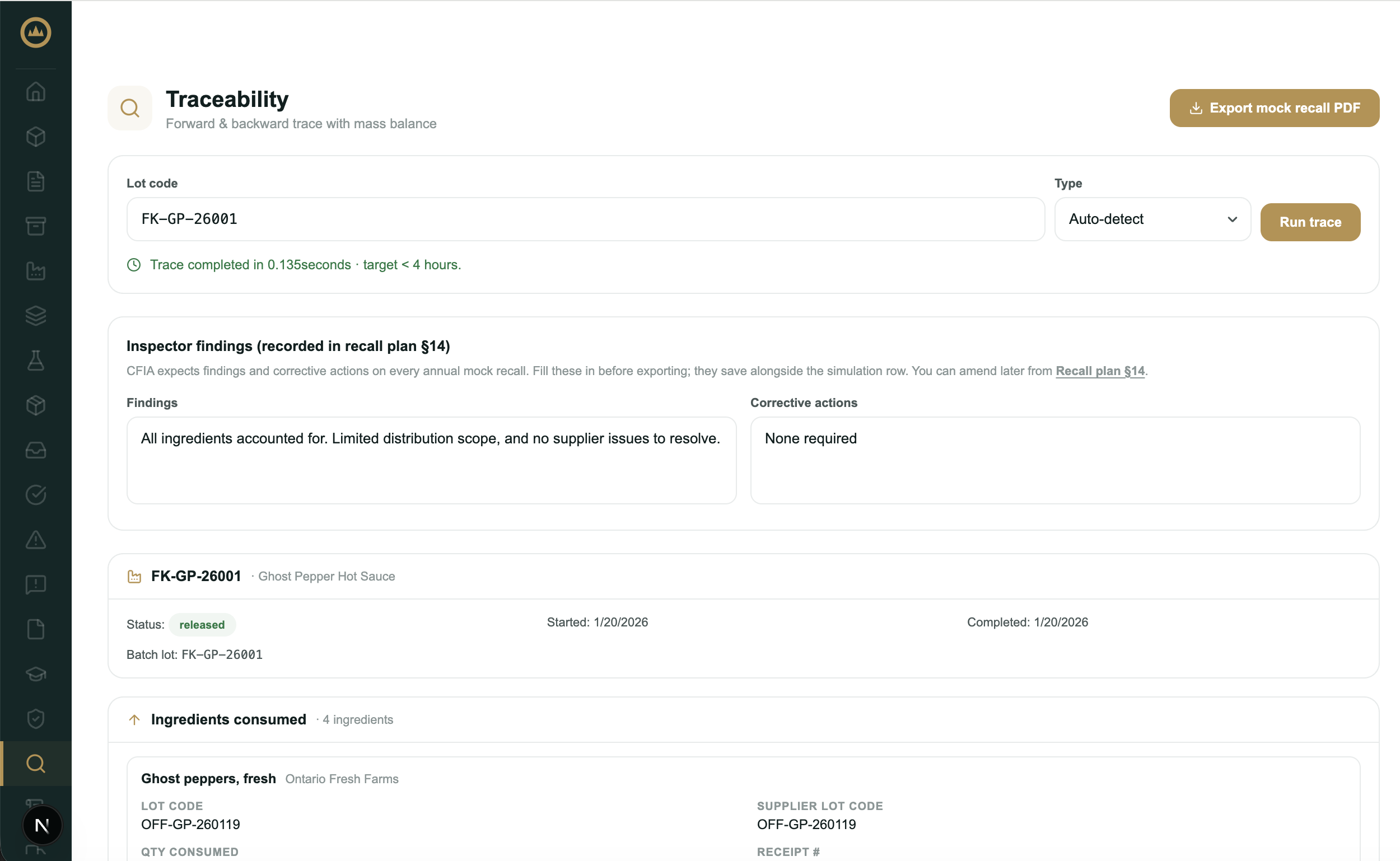Open the Recall plan §14 link
The height and width of the screenshot is (861, 1400).
(x=1100, y=371)
